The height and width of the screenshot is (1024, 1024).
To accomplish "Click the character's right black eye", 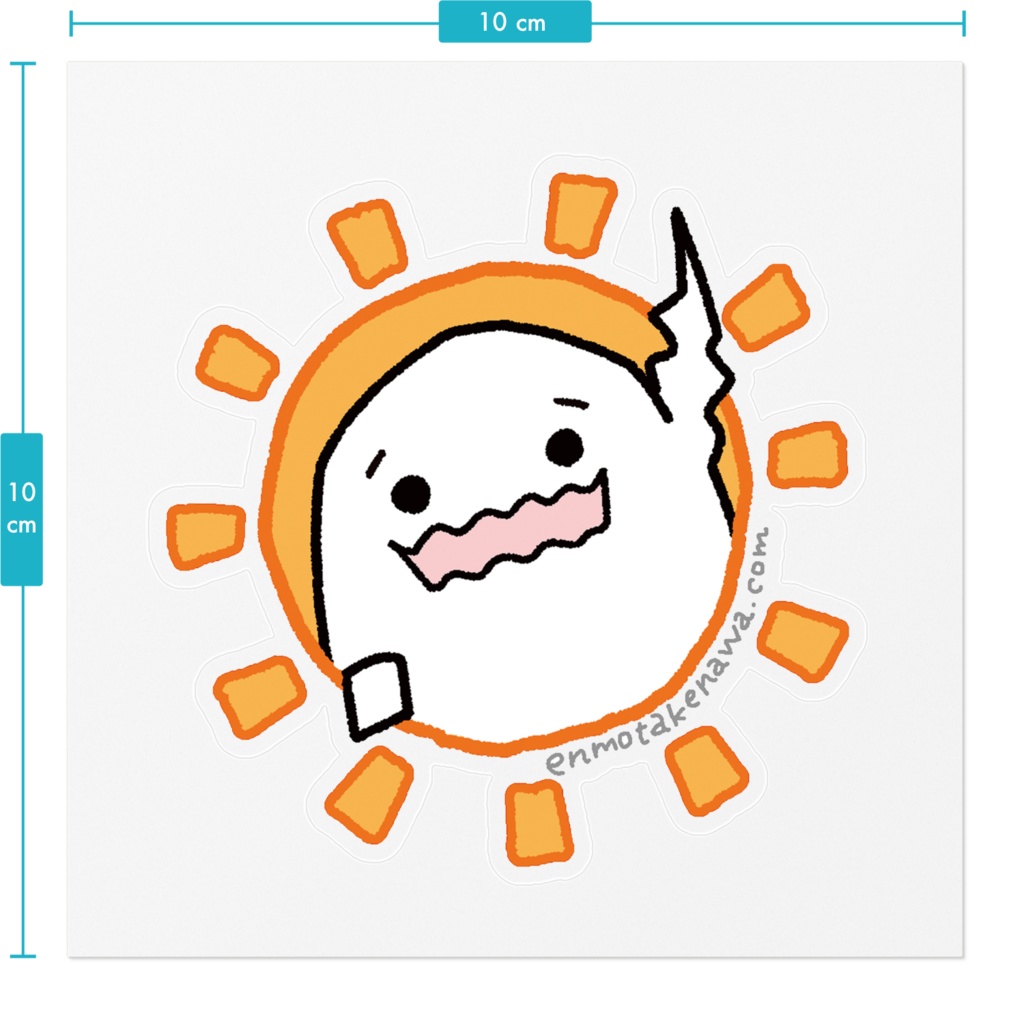I will (x=564, y=447).
